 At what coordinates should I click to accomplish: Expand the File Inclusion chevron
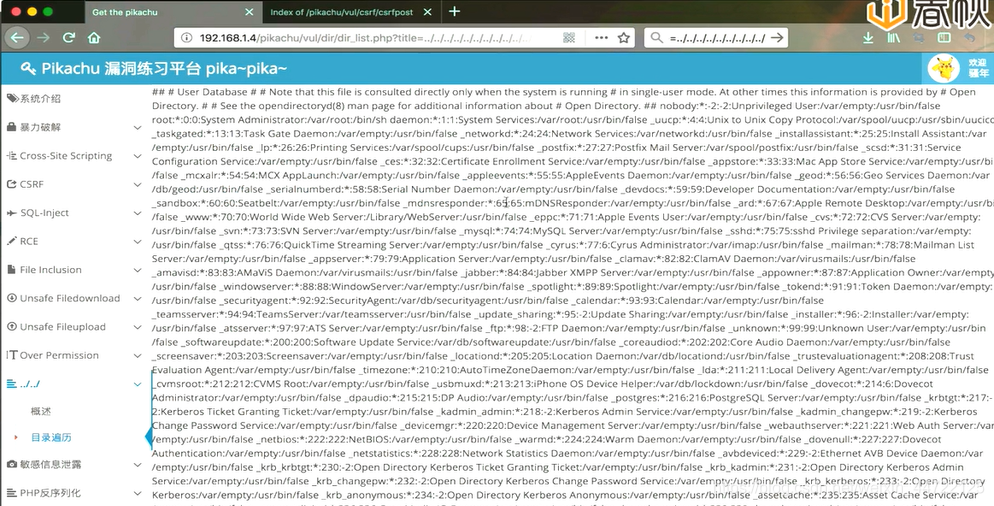click(137, 270)
